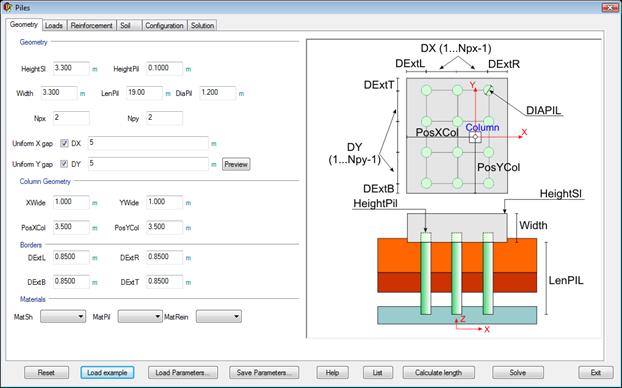Open the Configuration tab
The width and height of the screenshot is (622, 388).
(164, 25)
